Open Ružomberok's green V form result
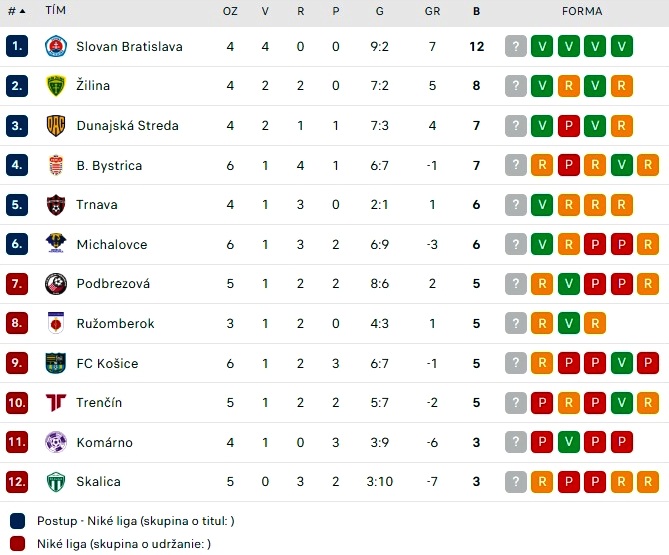Viewport: 669px width, 555px height. pyautogui.click(x=569, y=323)
